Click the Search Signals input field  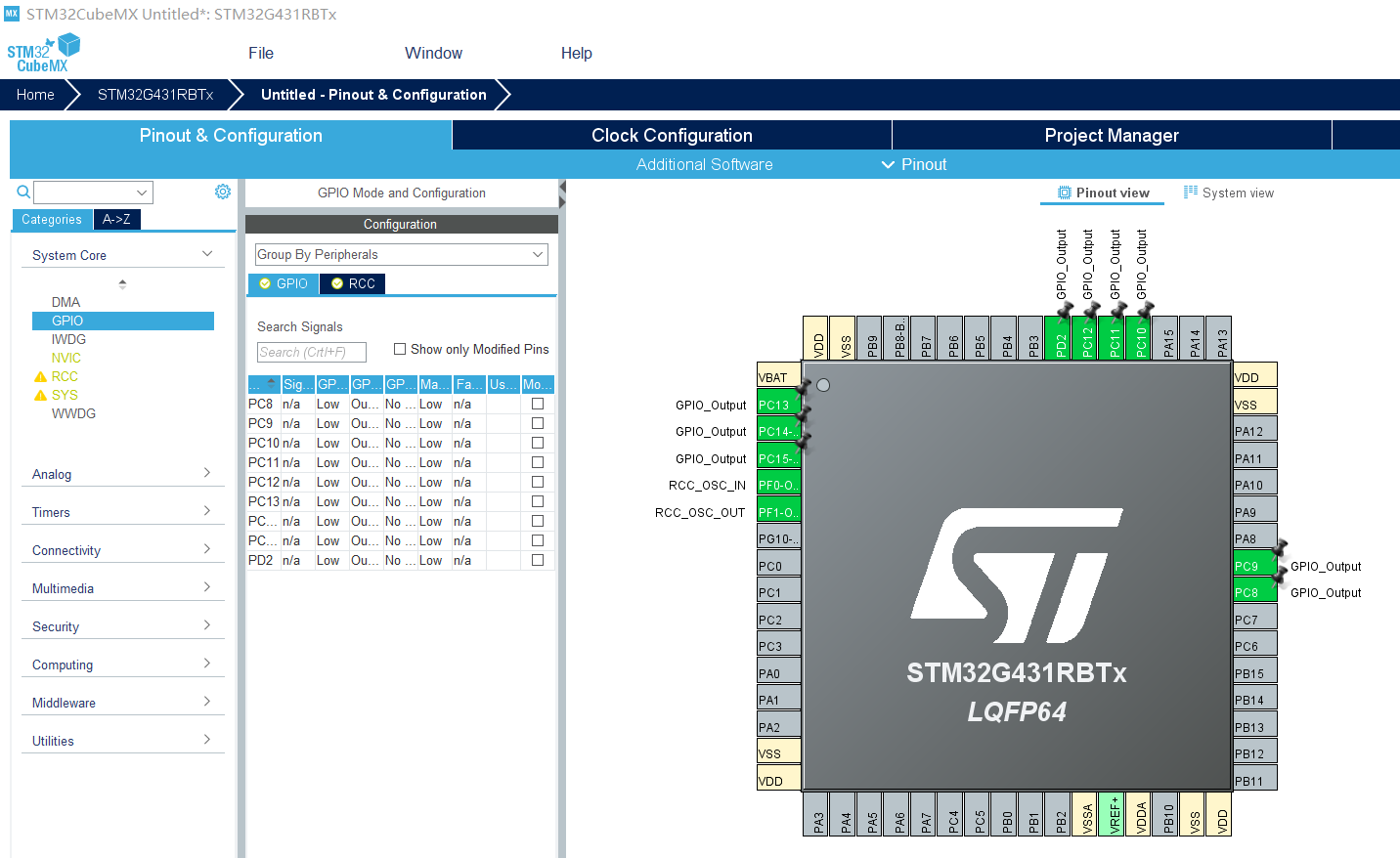coord(311,352)
